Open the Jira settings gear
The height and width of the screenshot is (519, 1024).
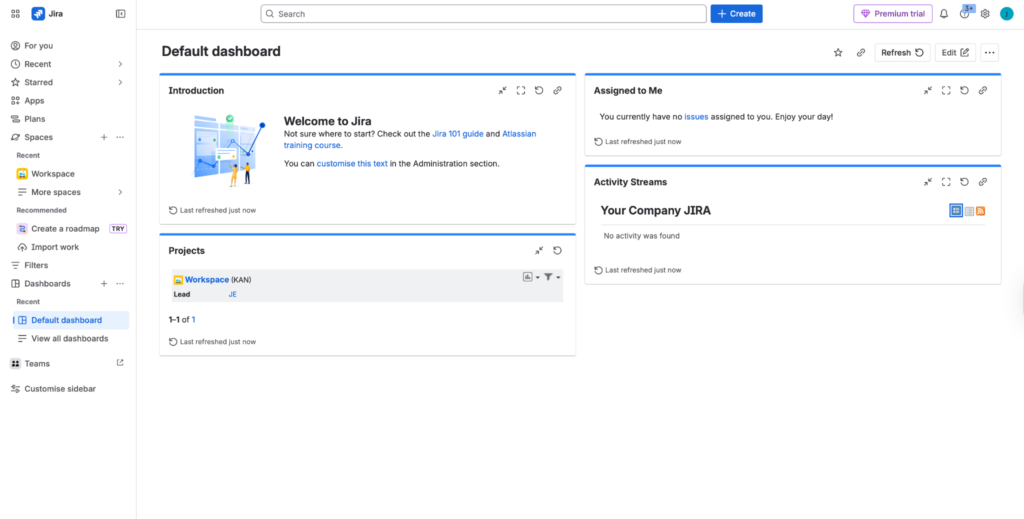pyautogui.click(x=985, y=14)
